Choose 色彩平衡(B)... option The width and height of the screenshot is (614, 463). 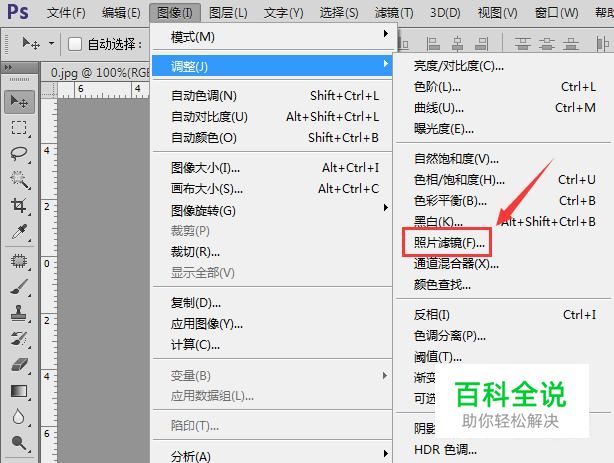click(504, 201)
